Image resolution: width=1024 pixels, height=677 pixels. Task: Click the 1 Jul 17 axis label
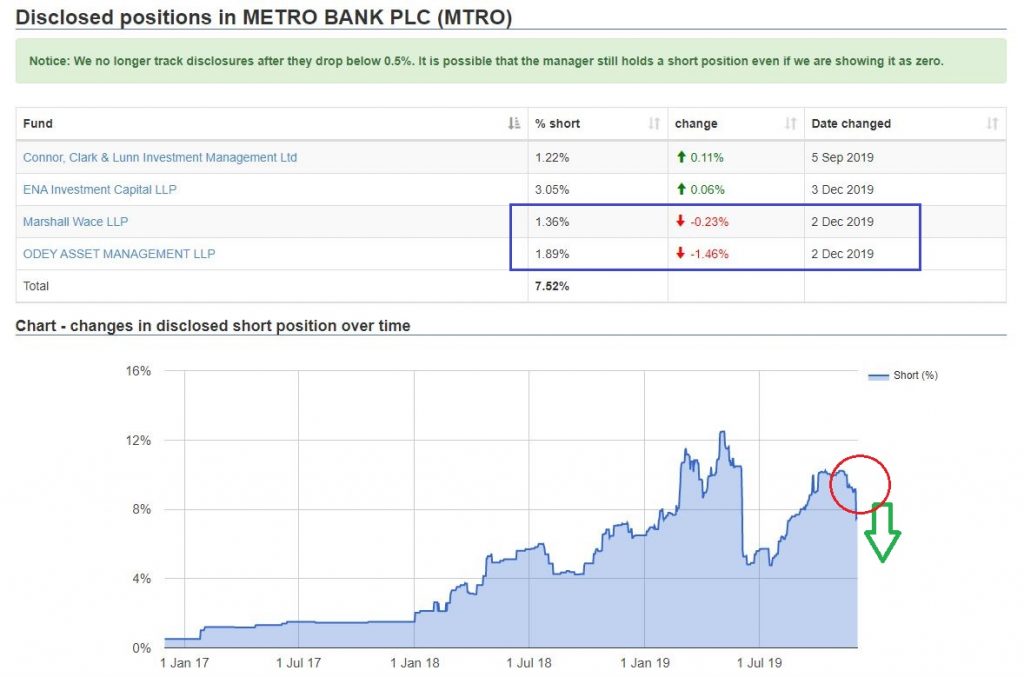pyautogui.click(x=298, y=663)
